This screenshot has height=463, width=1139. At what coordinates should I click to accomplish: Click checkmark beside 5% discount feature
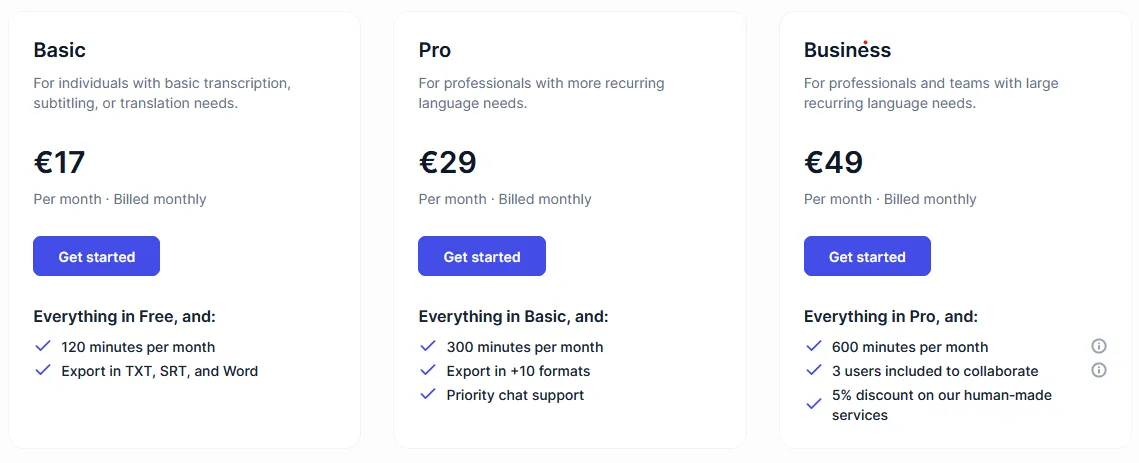[814, 404]
